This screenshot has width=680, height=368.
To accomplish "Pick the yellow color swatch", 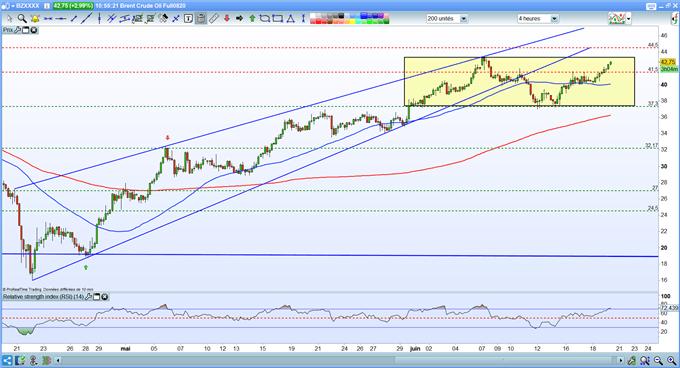I will tap(352, 21).
